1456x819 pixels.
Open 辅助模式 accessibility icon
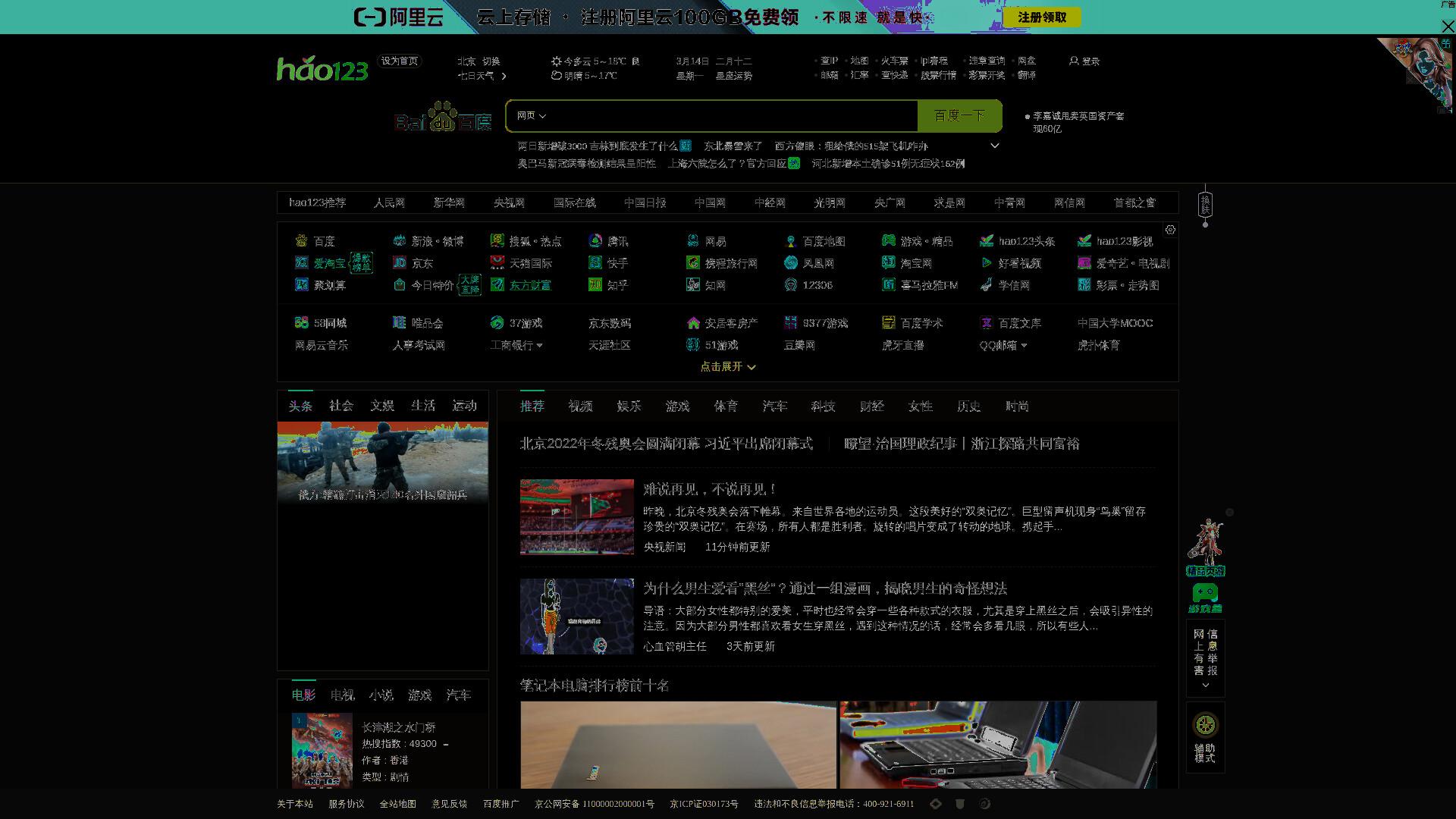1205,725
